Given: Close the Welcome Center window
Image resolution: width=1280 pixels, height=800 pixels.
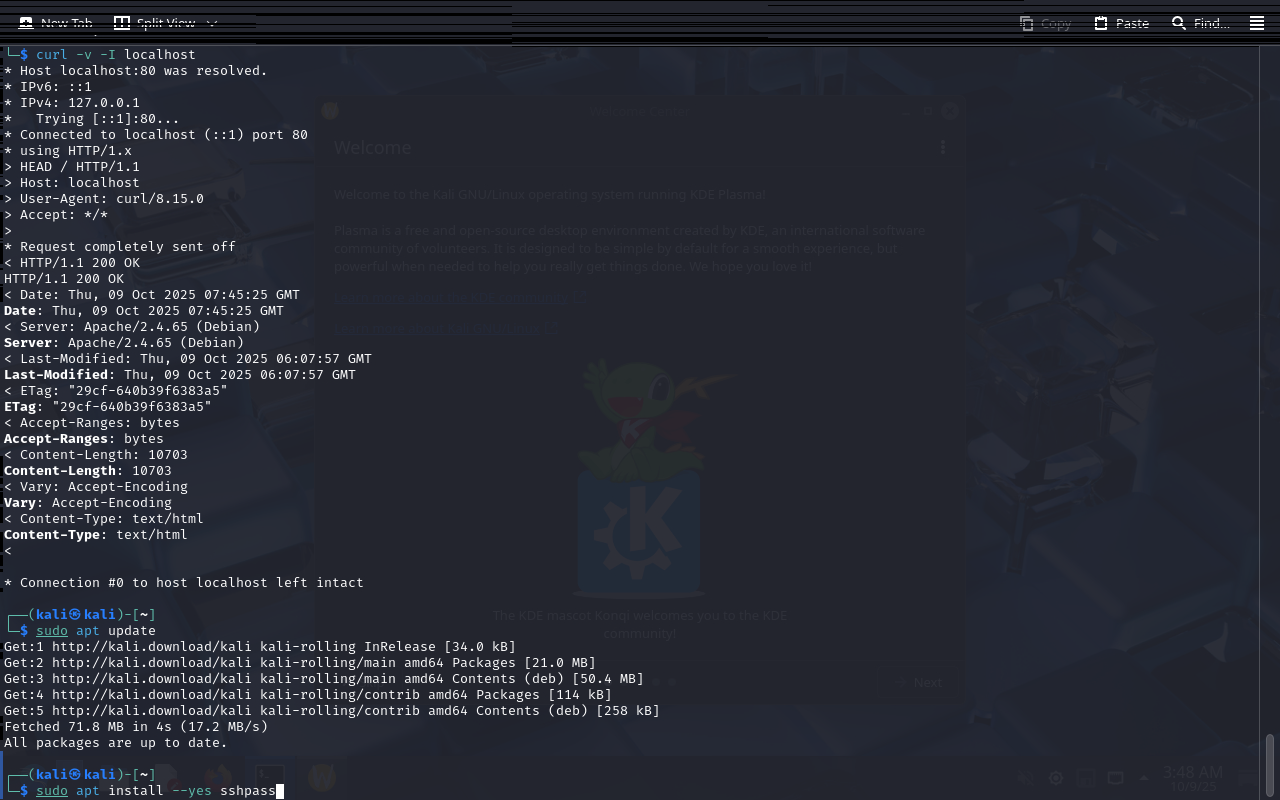Looking at the screenshot, I should click(x=950, y=112).
